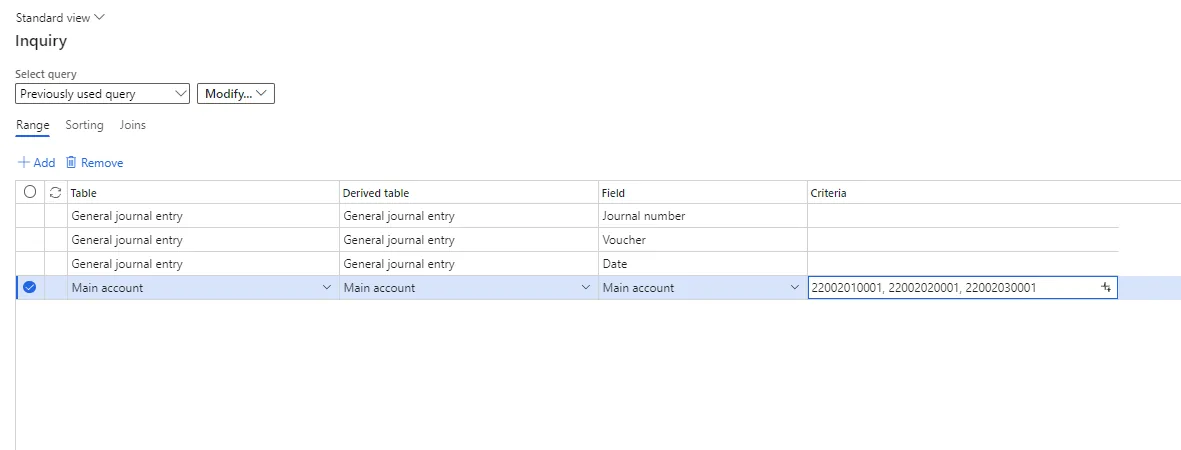This screenshot has height=450, width=1181.
Task: Switch to the Joins tab
Action: point(133,125)
